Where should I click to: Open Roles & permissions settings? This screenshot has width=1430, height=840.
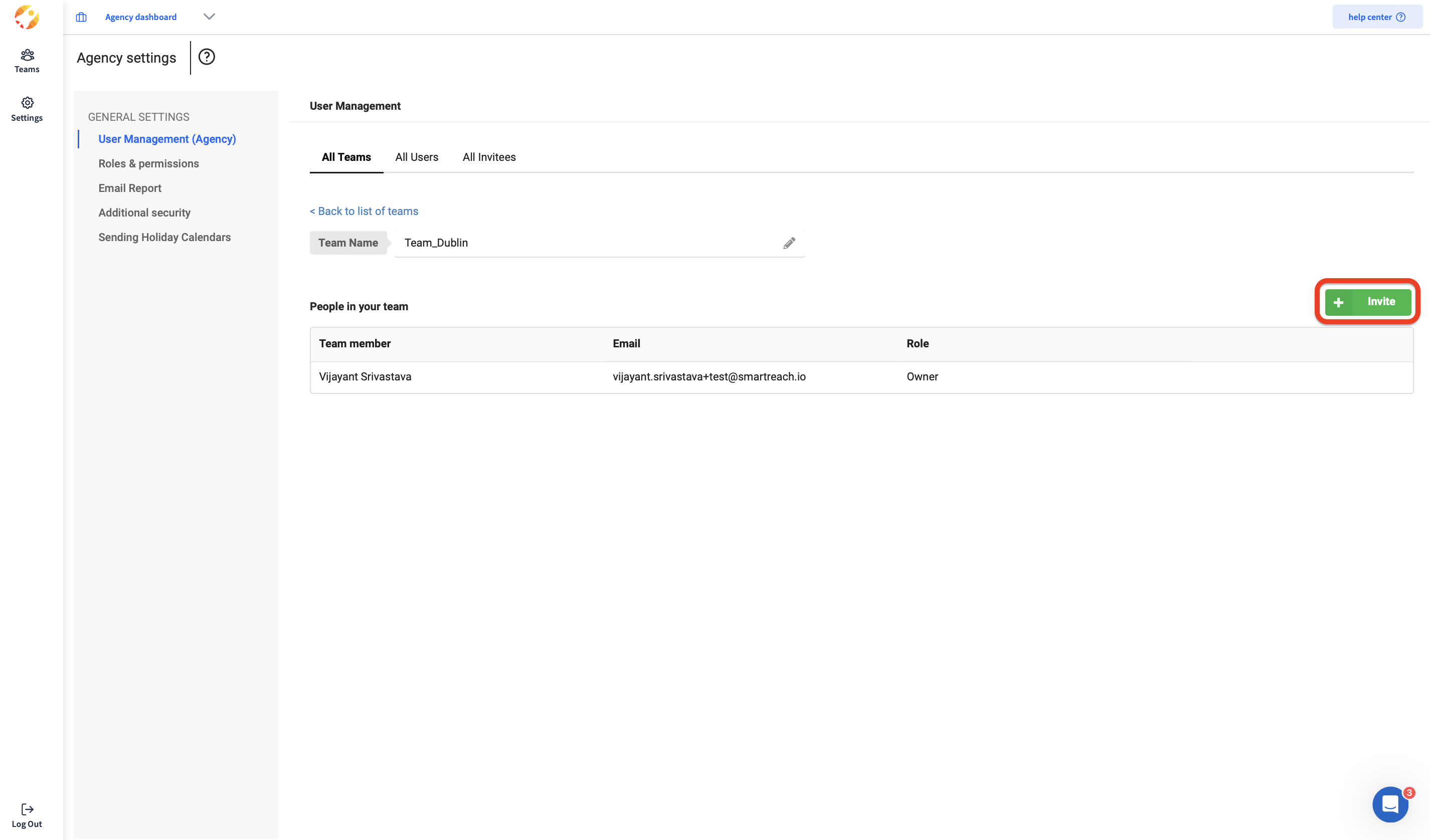coord(149,163)
